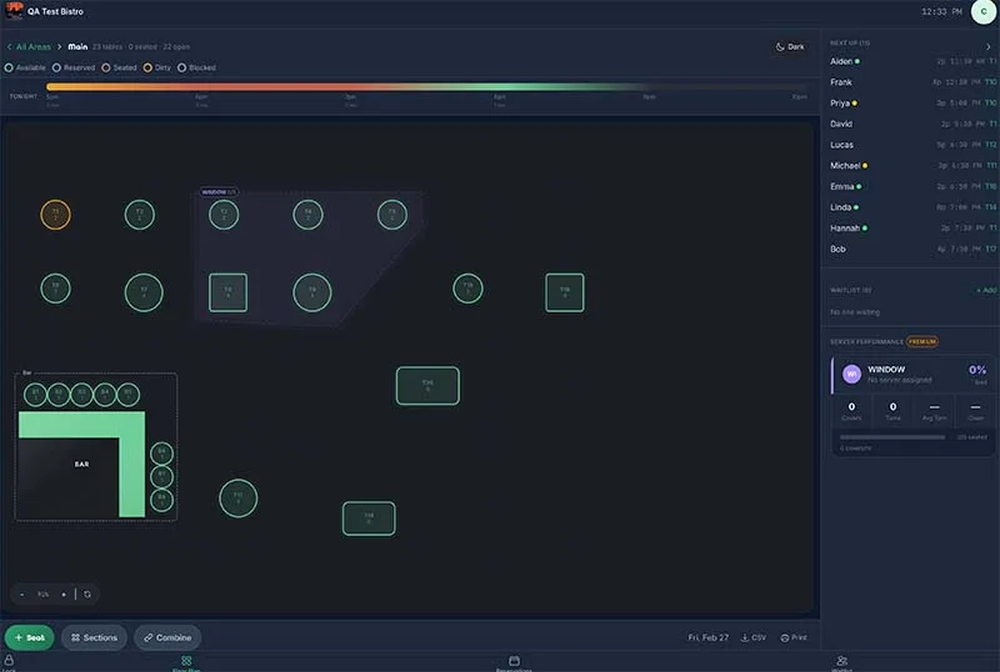
Task: Select bar seat B6
Action: [162, 453]
